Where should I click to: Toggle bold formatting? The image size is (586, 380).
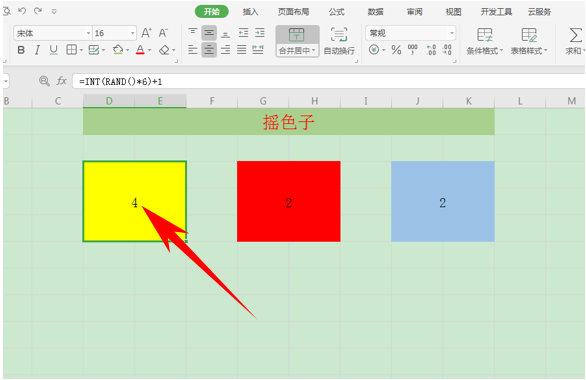tap(21, 50)
